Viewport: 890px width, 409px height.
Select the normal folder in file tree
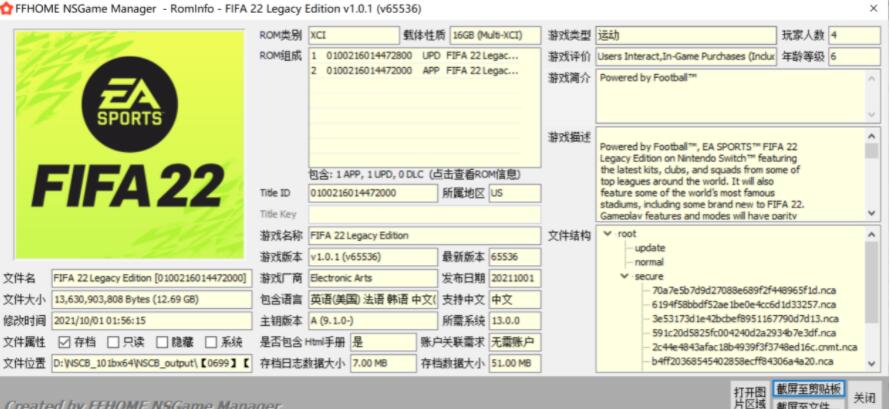point(649,262)
